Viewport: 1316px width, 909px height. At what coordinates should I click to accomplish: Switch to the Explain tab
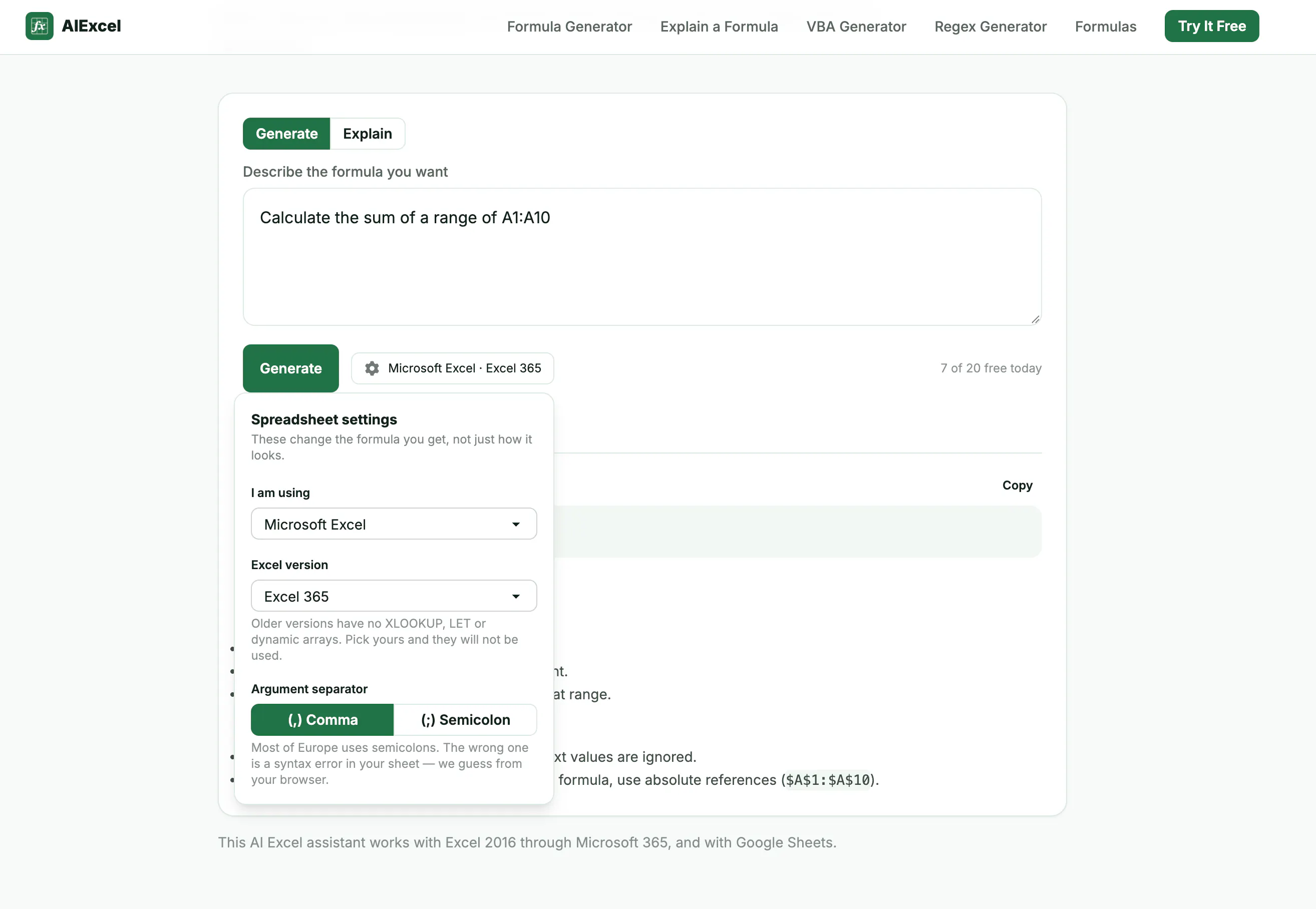coord(368,134)
